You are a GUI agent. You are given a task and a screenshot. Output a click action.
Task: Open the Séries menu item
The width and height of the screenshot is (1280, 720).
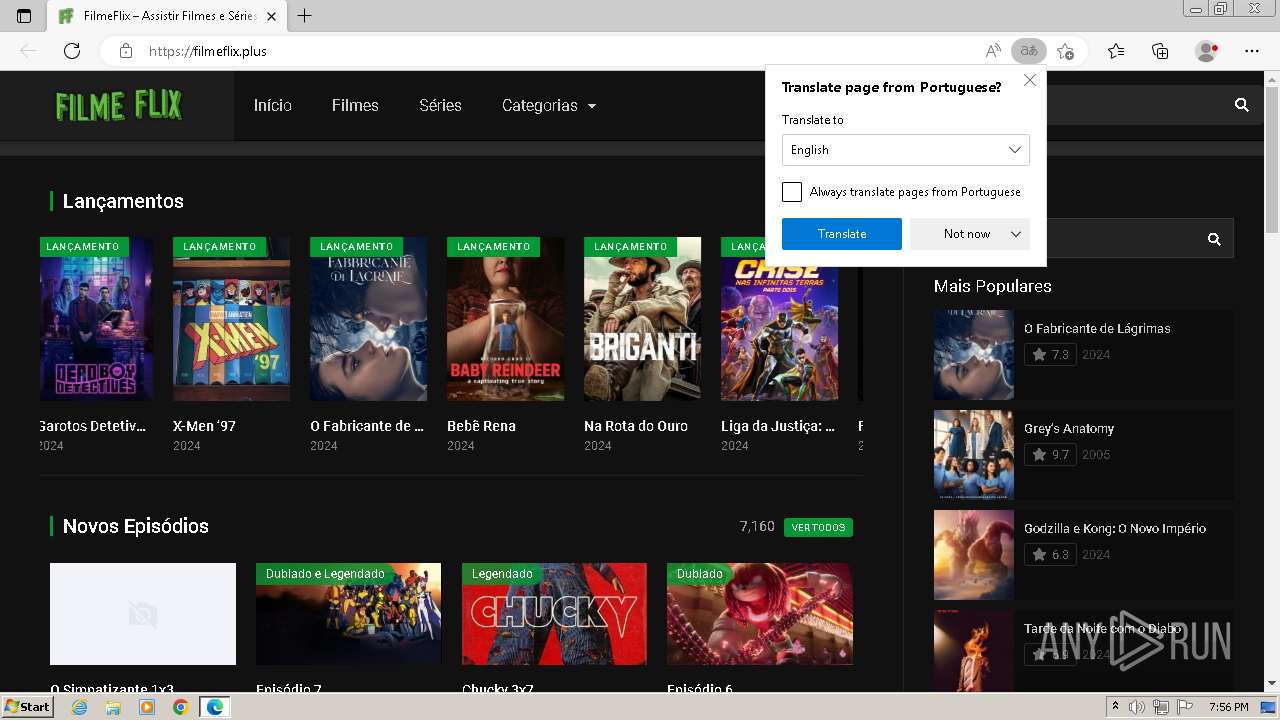440,105
